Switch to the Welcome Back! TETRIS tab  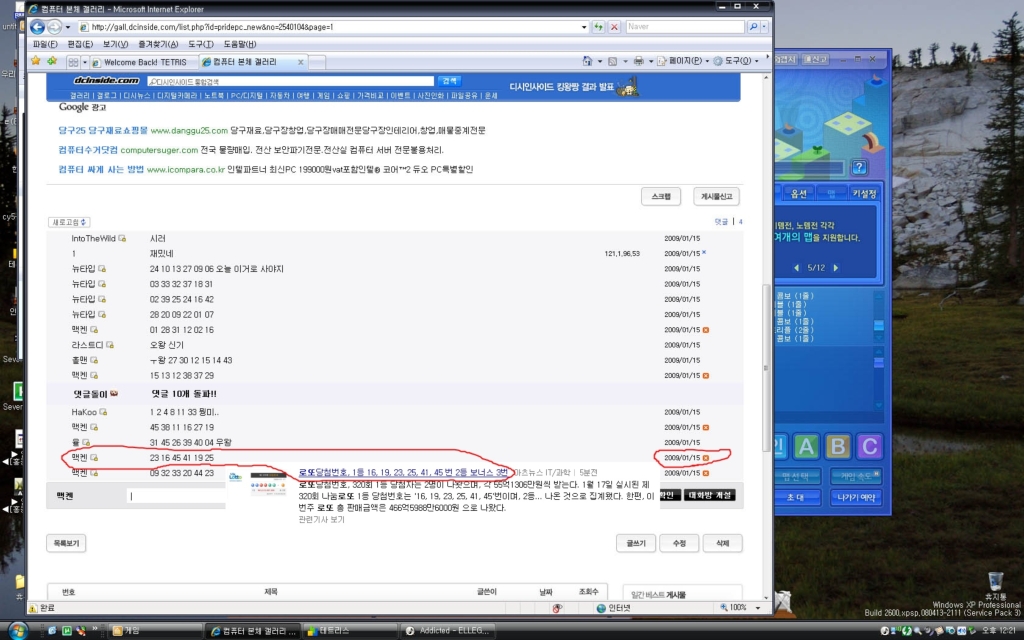142,62
